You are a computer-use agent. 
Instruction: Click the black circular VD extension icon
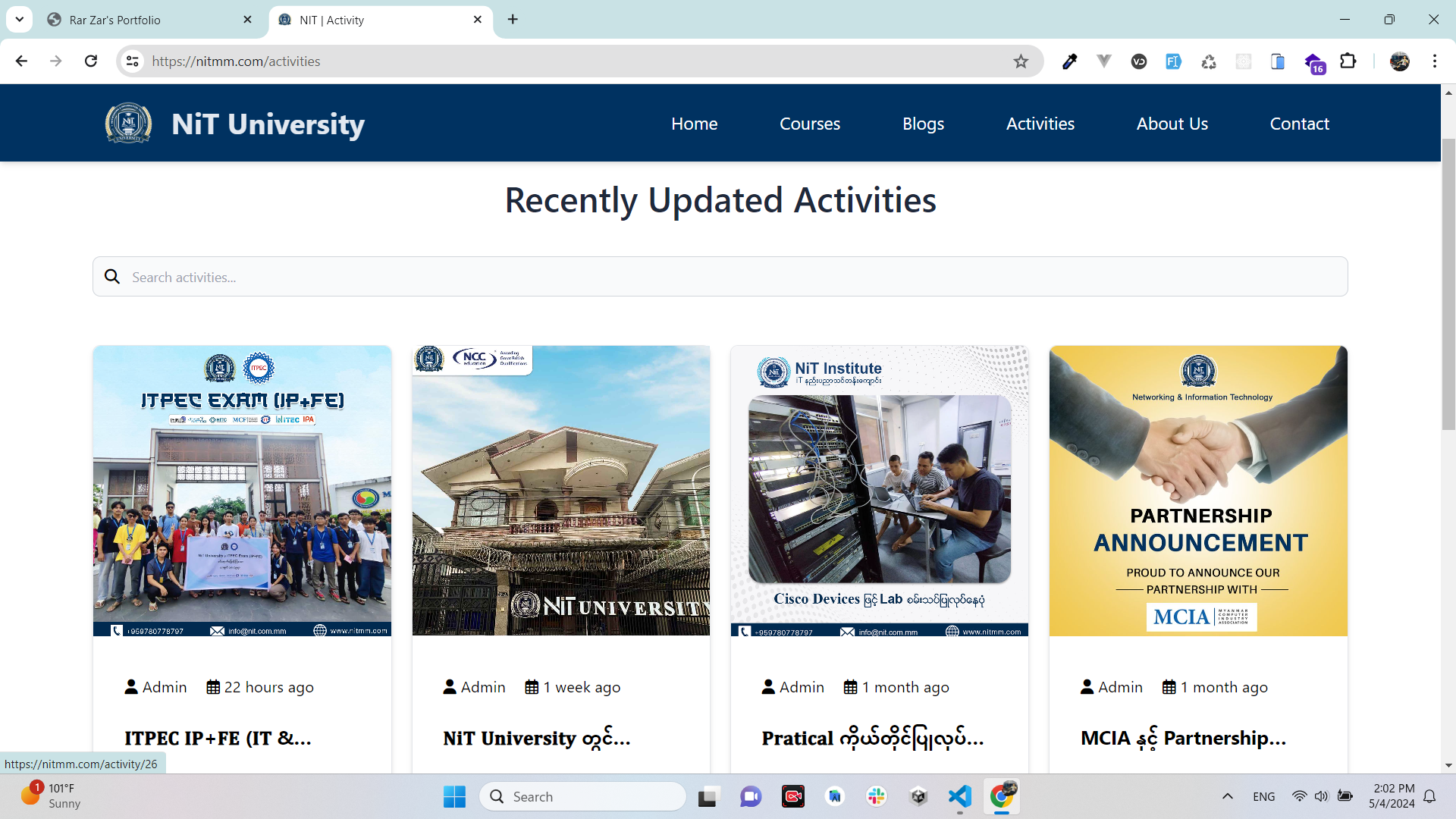[x=1139, y=61]
